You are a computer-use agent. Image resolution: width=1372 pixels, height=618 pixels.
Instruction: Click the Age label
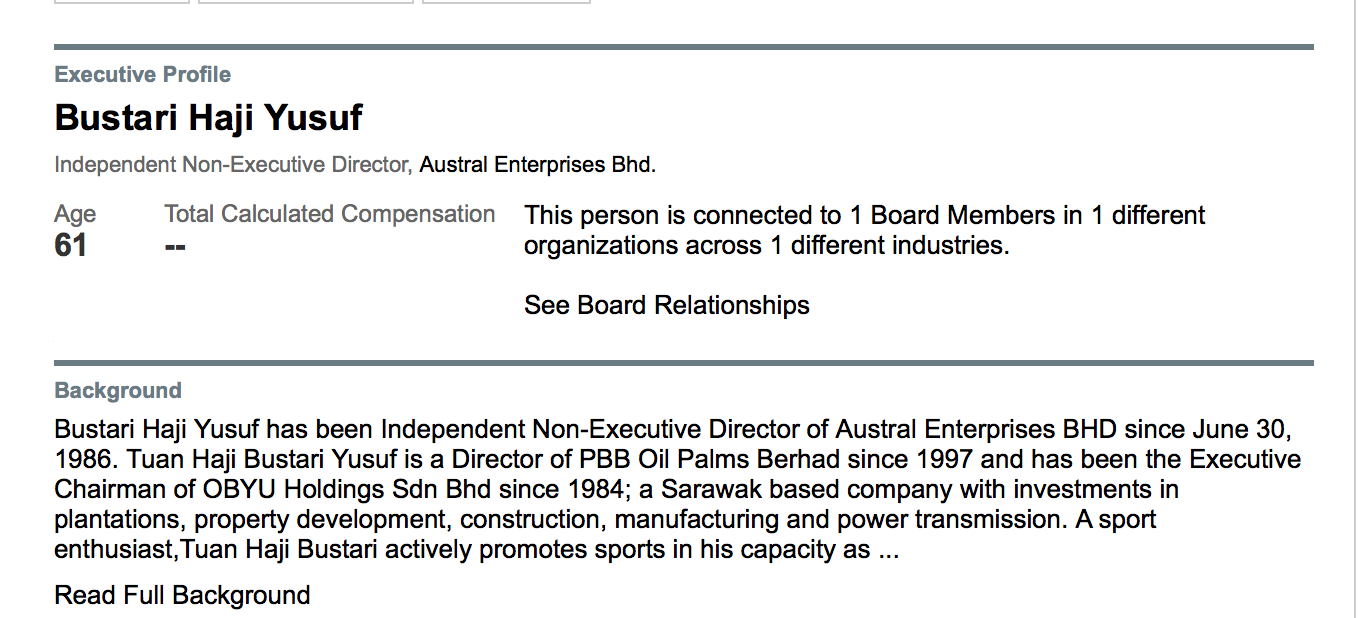pos(75,214)
